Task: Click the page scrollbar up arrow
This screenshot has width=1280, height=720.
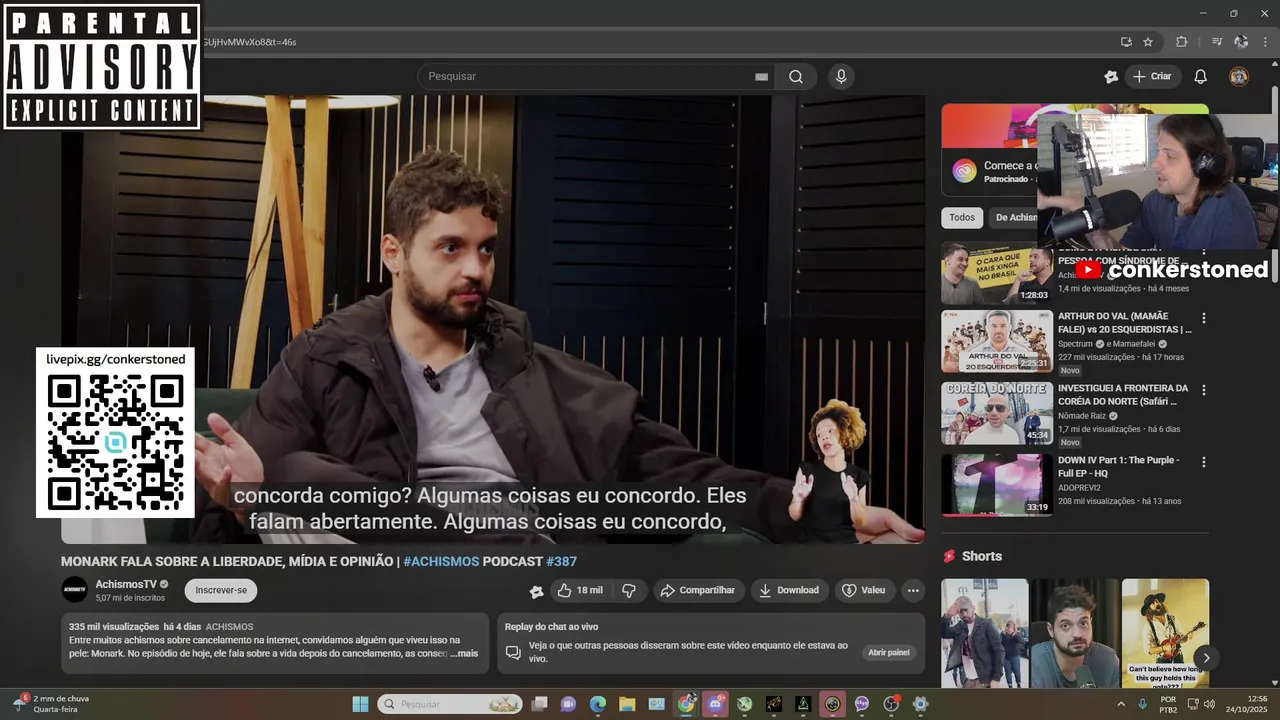Action: [1274, 64]
